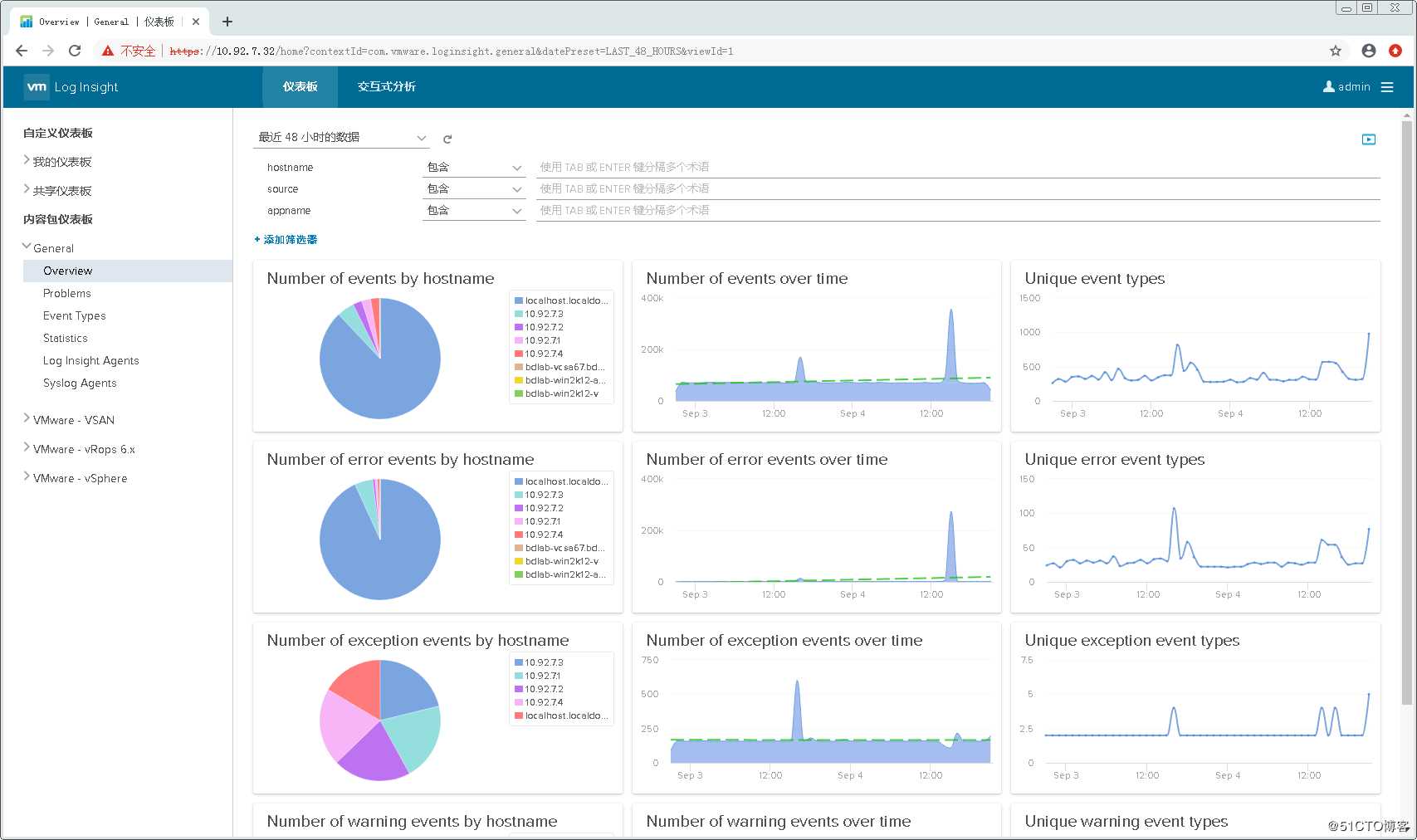
Task: Select Overview dashboard in sidebar
Action: click(128, 271)
